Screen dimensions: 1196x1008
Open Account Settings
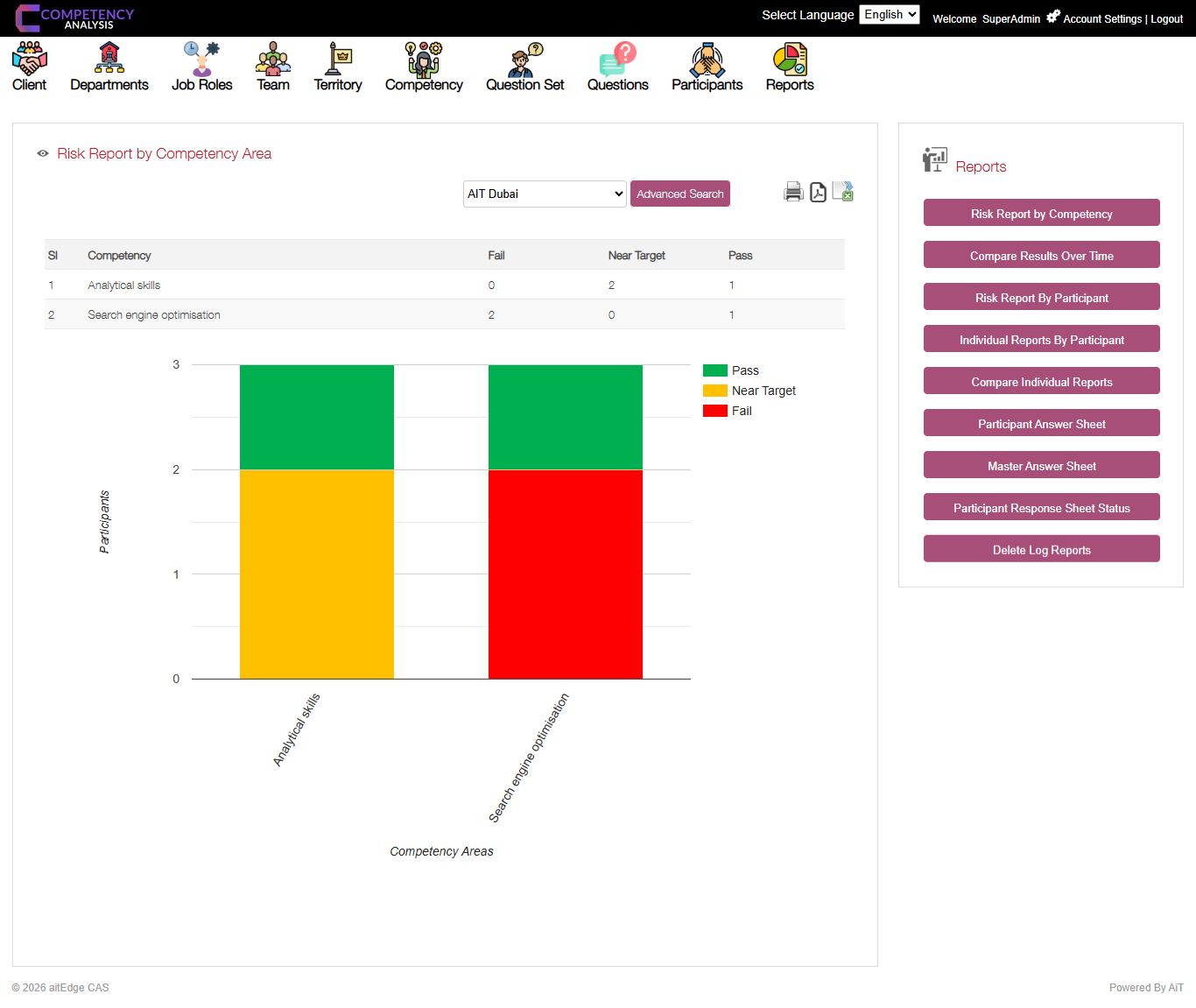coord(1102,18)
